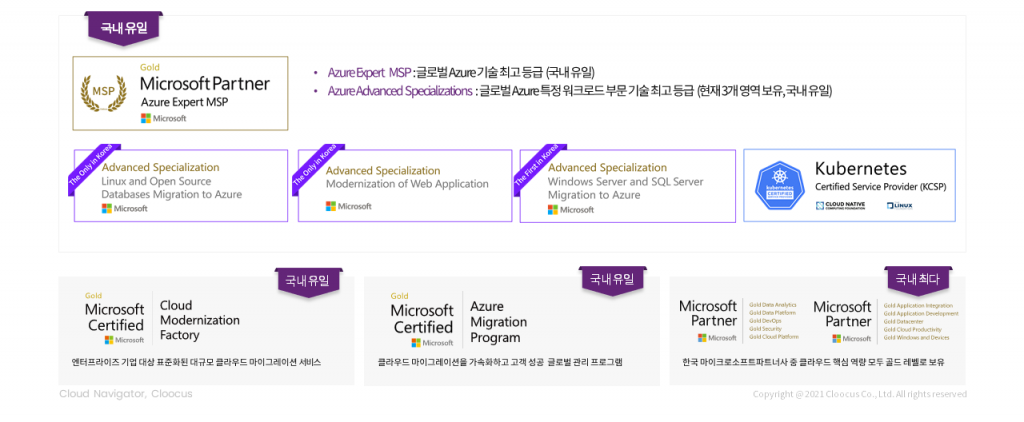Click the 'Copyright @ 2021 Cloocus Co., Ltd.' footer
Screen dimensions: 1024x422
point(860,395)
